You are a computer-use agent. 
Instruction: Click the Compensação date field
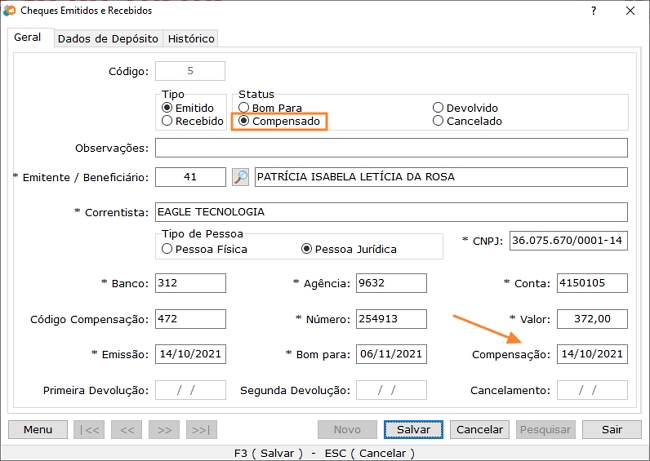(592, 354)
